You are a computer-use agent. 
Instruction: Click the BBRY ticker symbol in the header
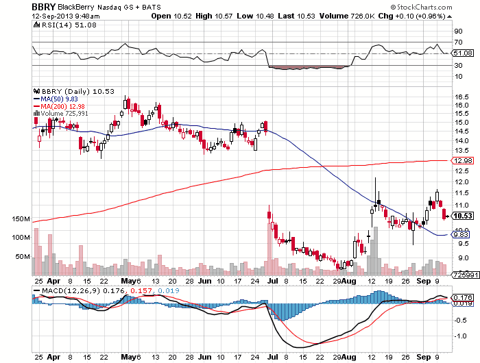pos(43,7)
